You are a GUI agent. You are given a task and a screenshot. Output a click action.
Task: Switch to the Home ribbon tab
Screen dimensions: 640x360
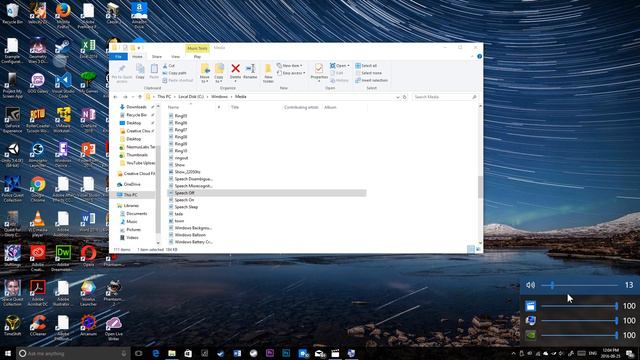(x=137, y=56)
